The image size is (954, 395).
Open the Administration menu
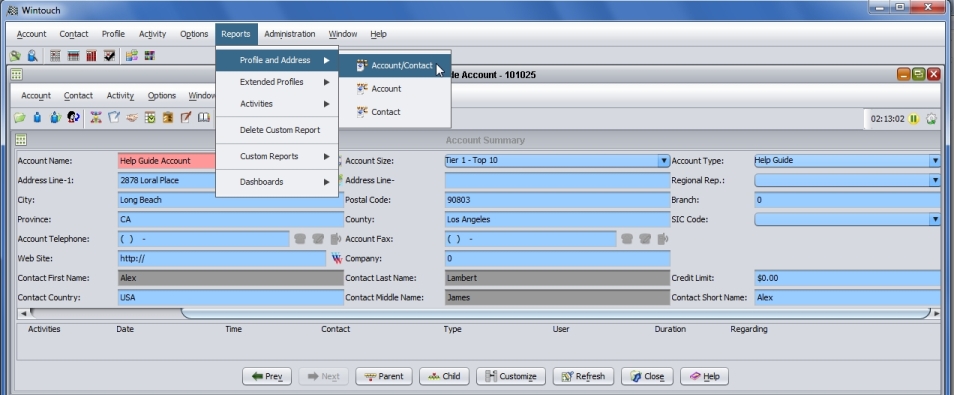[290, 34]
